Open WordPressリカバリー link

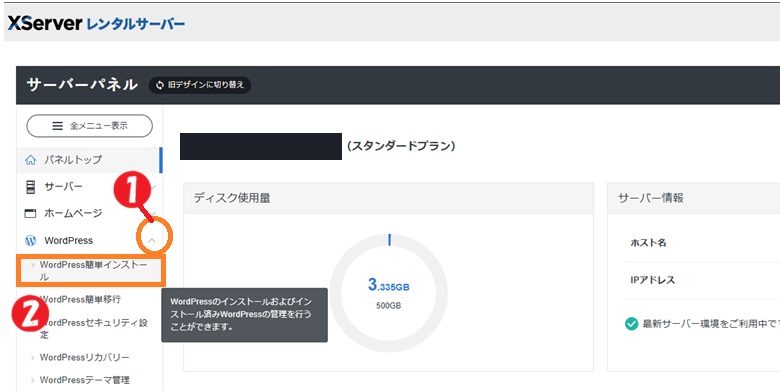point(85,357)
